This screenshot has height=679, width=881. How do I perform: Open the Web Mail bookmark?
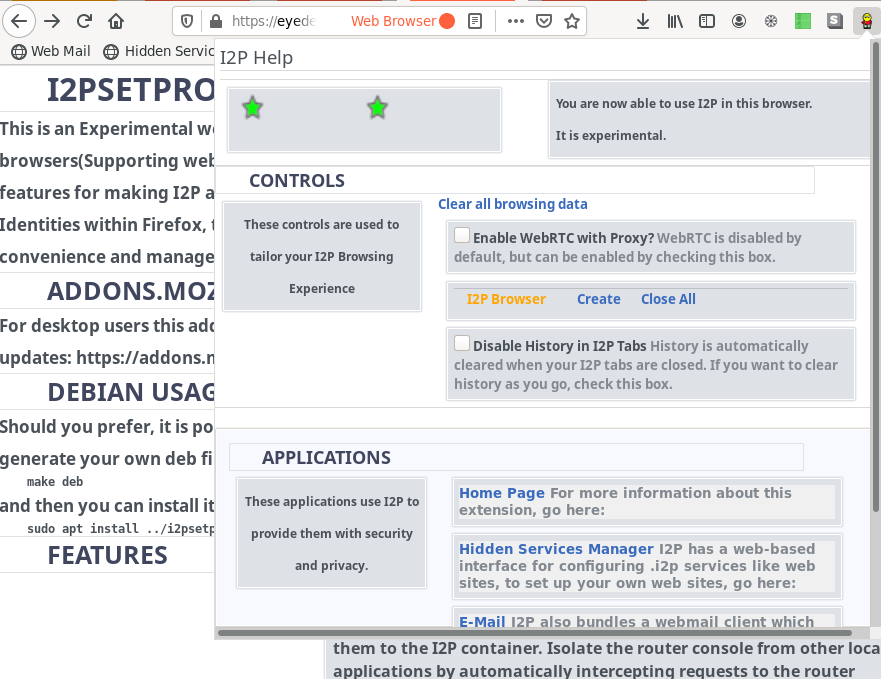[x=50, y=51]
